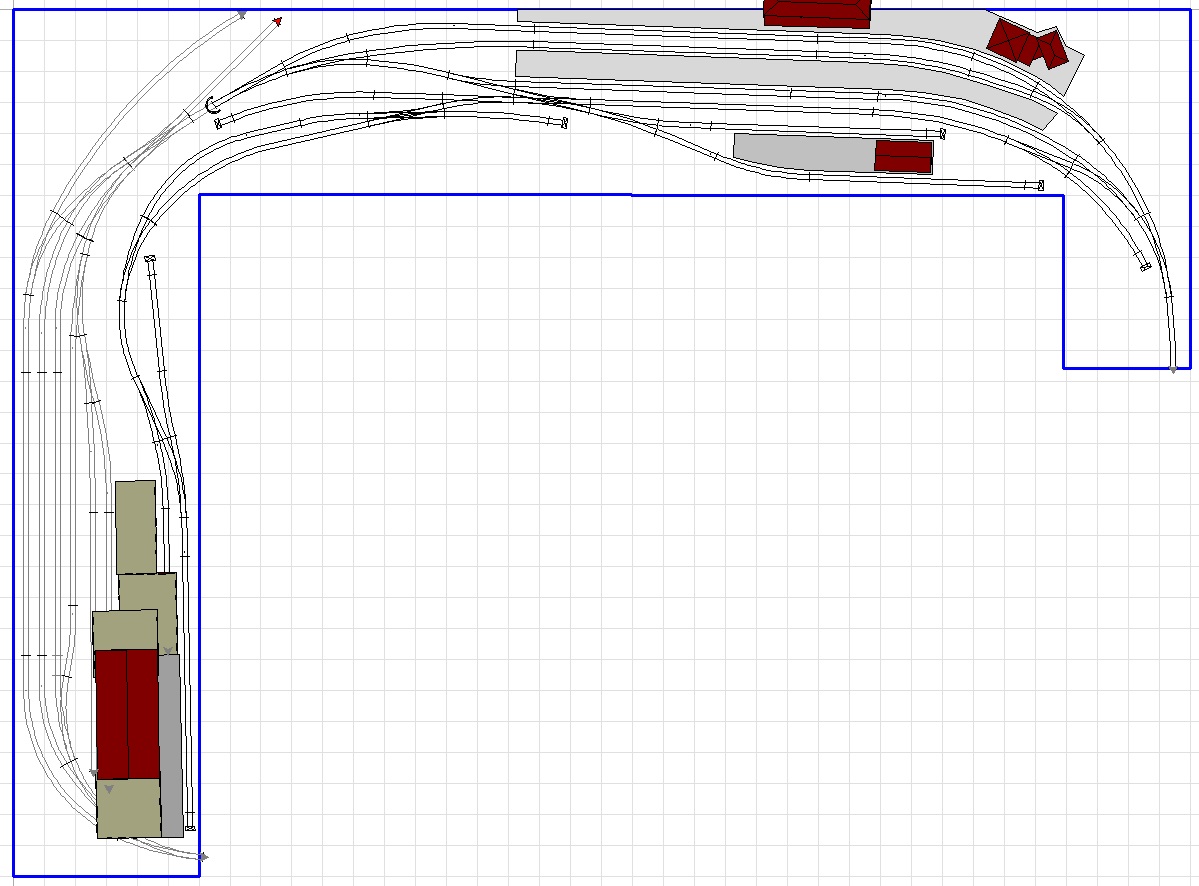This screenshot has height=886, width=1199.
Task: Click the red arrow track endpoint marker
Action: click(277, 21)
